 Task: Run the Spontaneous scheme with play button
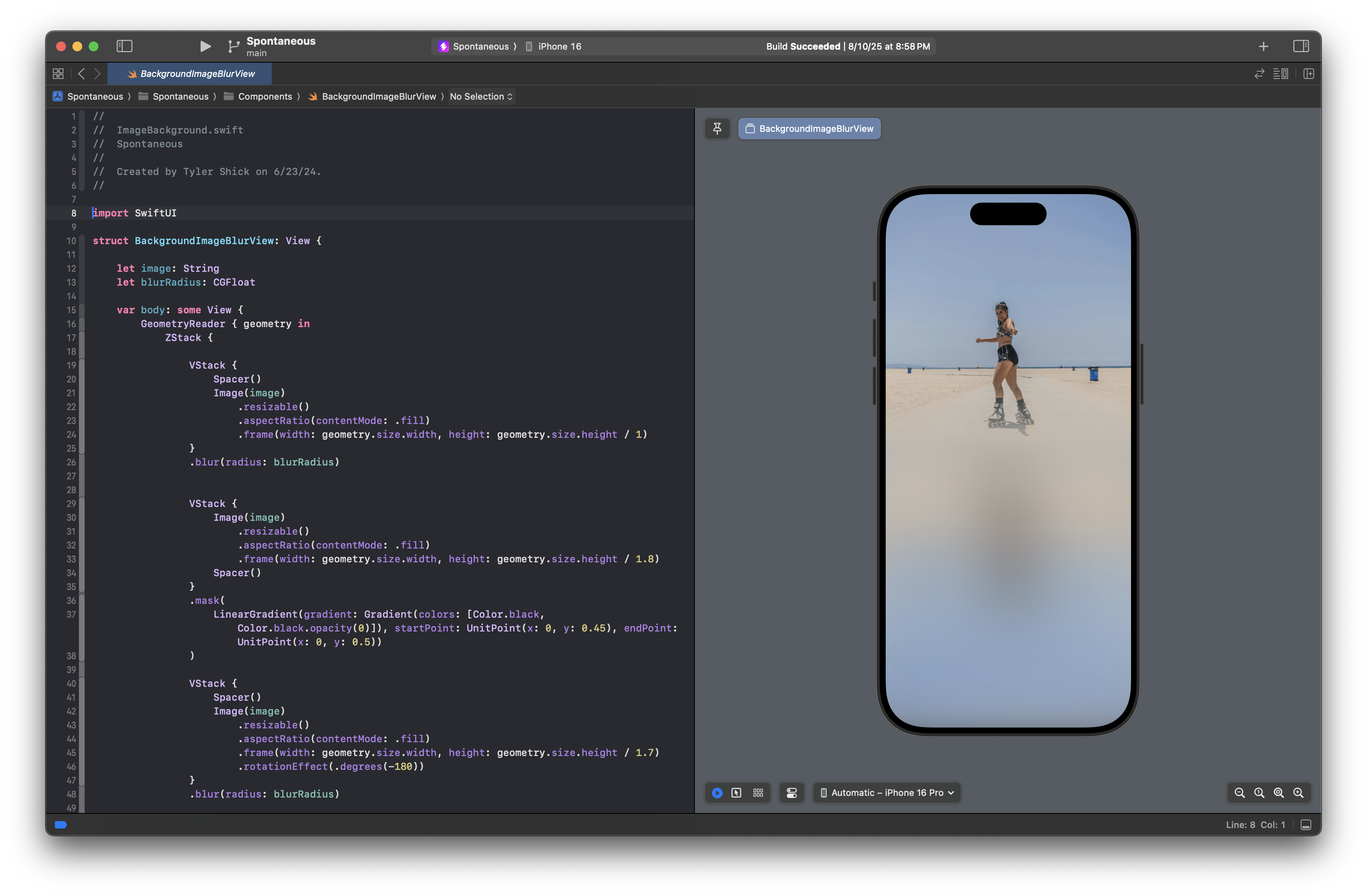point(205,46)
